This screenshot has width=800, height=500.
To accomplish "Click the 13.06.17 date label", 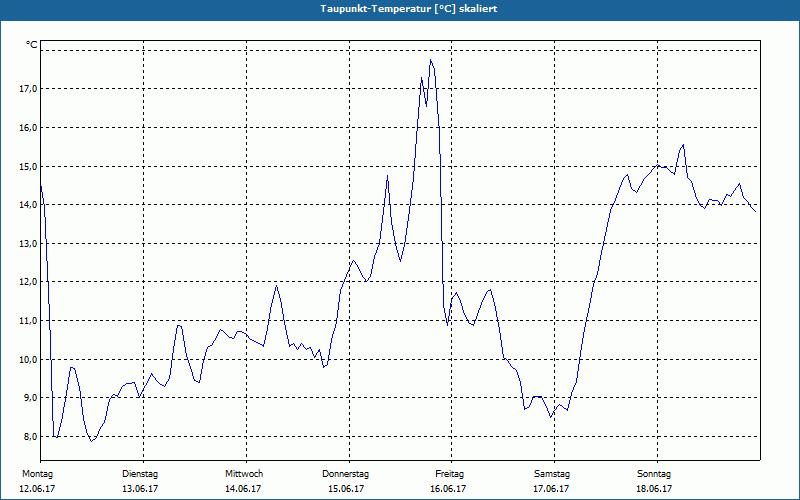I will click(x=140, y=489).
